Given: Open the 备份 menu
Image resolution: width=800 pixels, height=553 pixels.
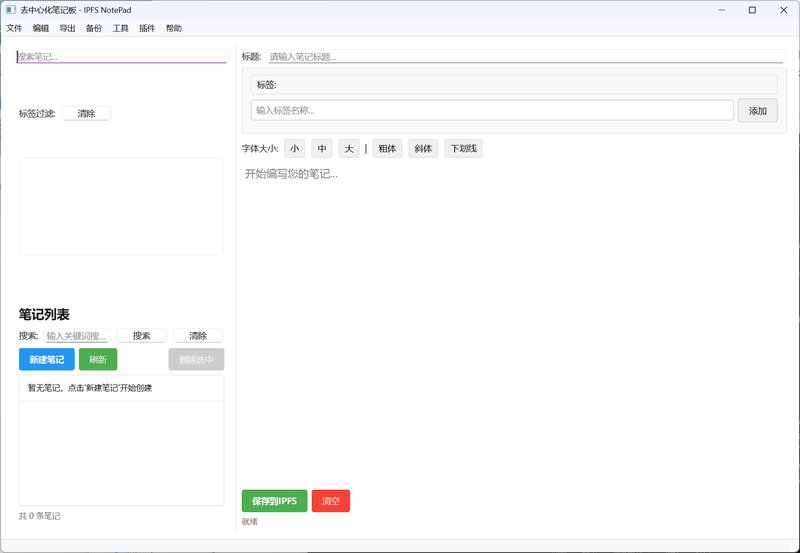Looking at the screenshot, I should 94,28.
